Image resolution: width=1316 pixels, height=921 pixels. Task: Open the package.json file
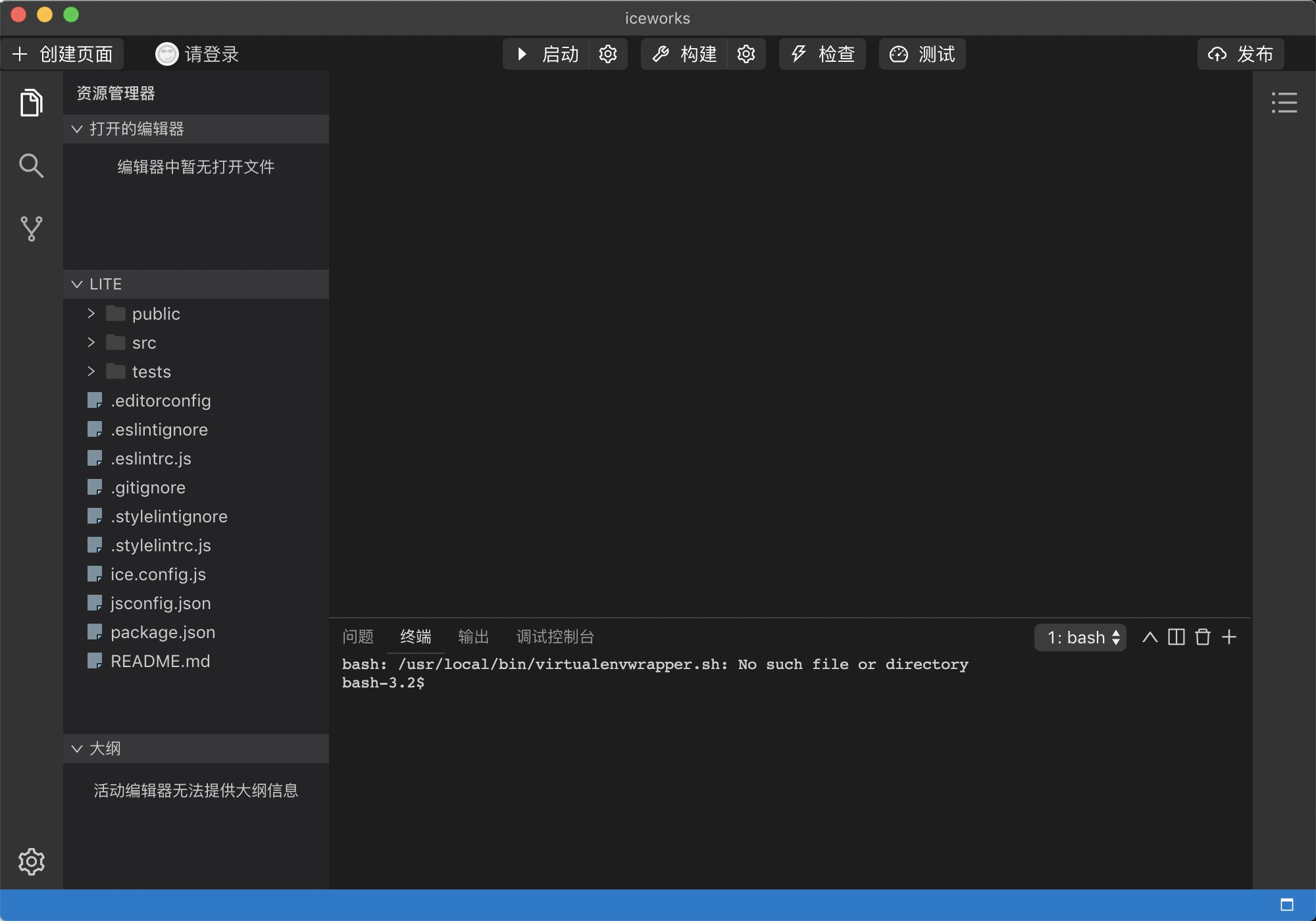[196, 632]
